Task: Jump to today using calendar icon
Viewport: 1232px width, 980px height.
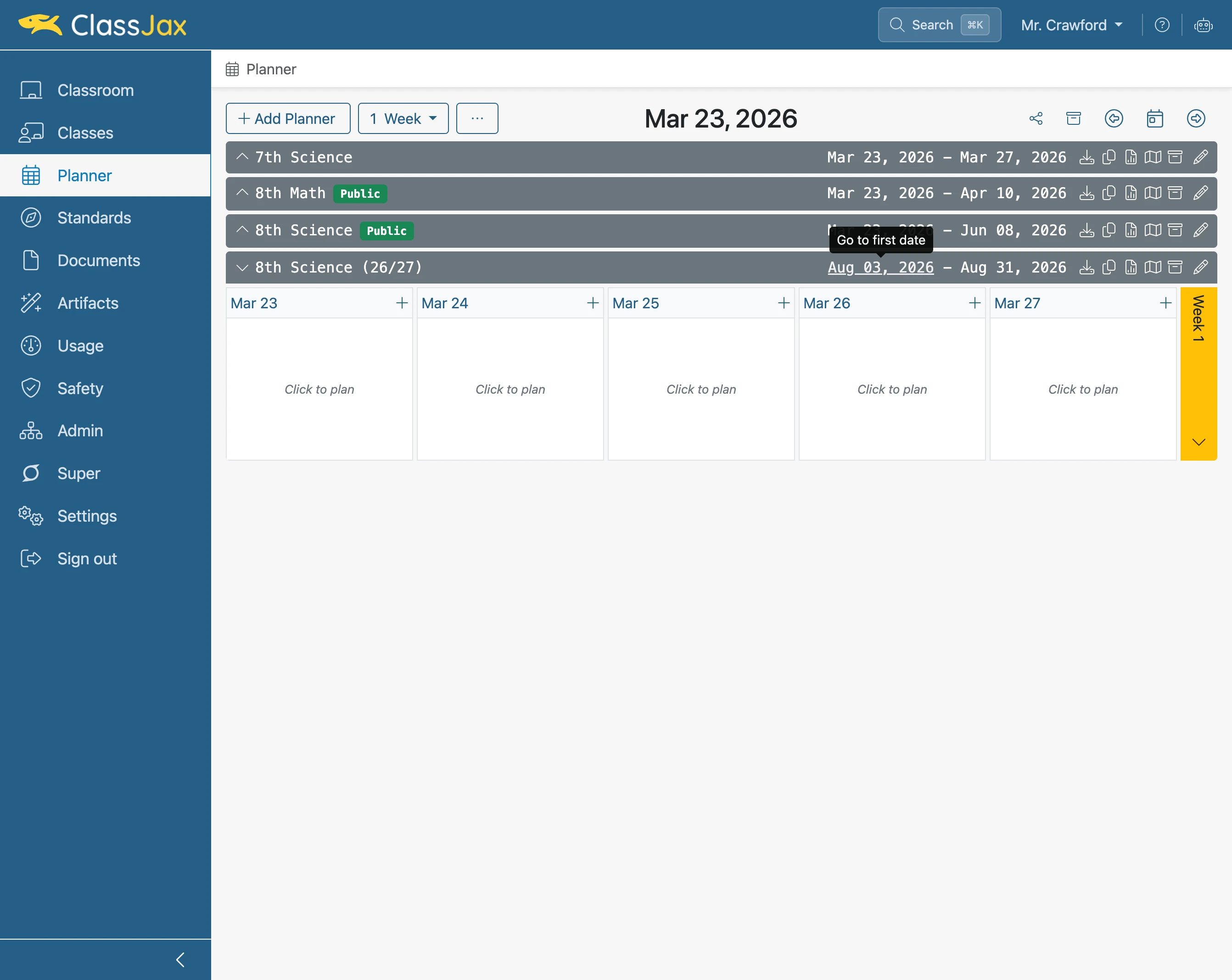Action: pos(1155,118)
